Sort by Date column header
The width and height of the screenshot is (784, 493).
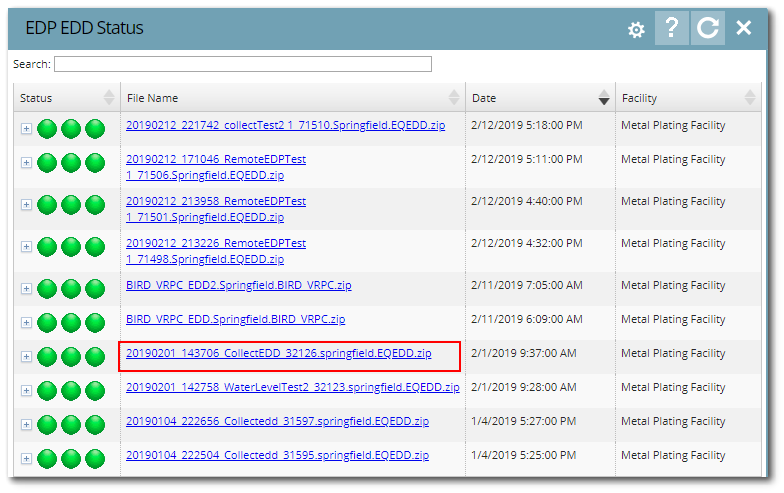click(x=540, y=98)
